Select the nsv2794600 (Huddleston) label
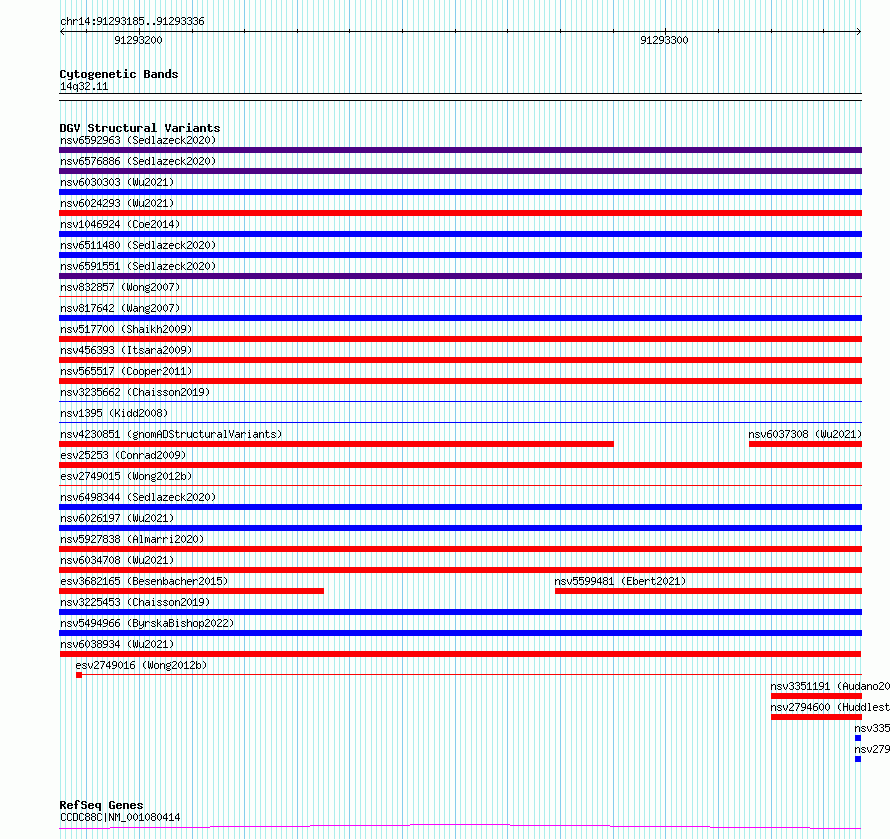Image resolution: width=890 pixels, height=839 pixels. coord(830,707)
